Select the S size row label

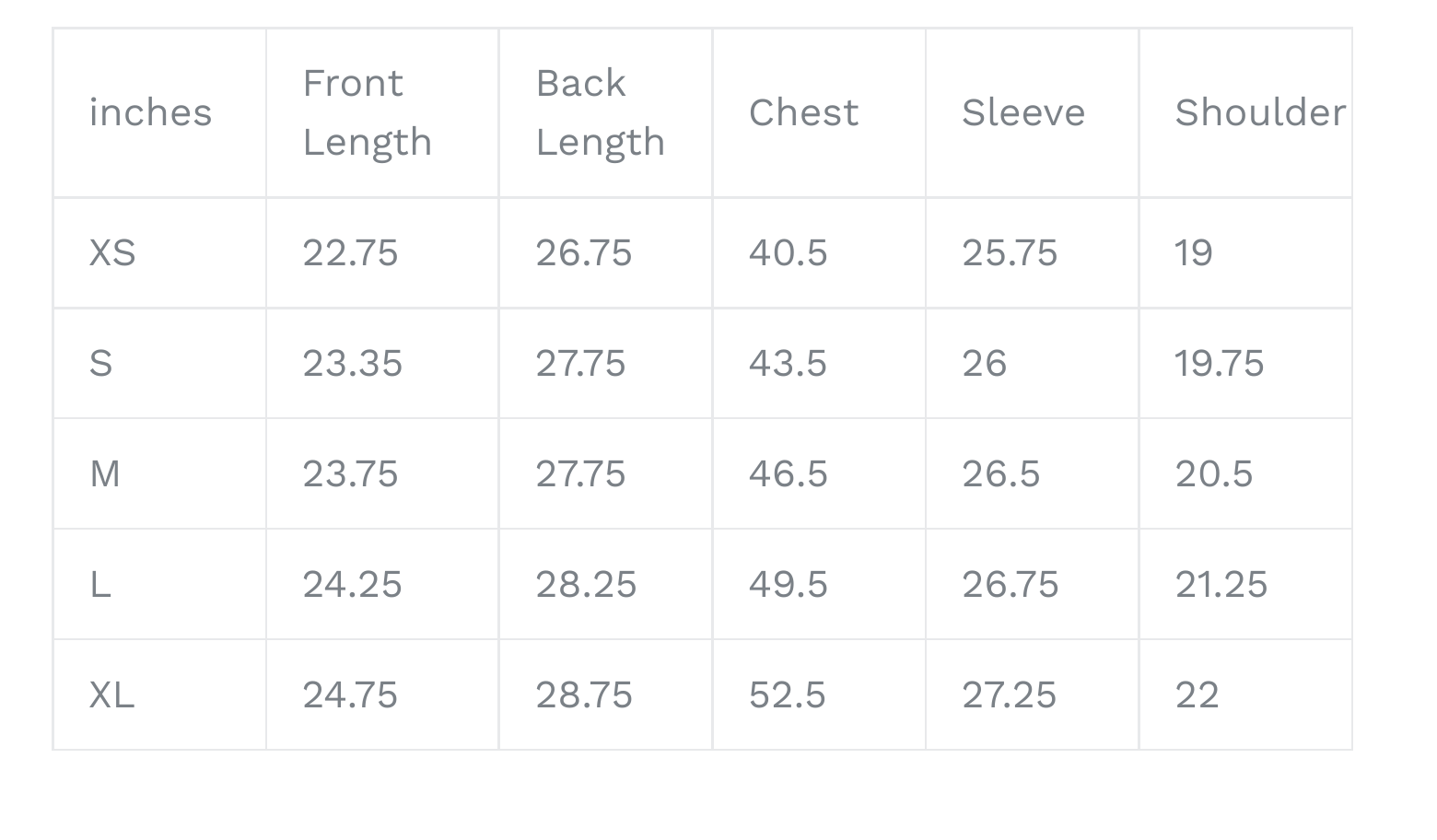(x=100, y=363)
